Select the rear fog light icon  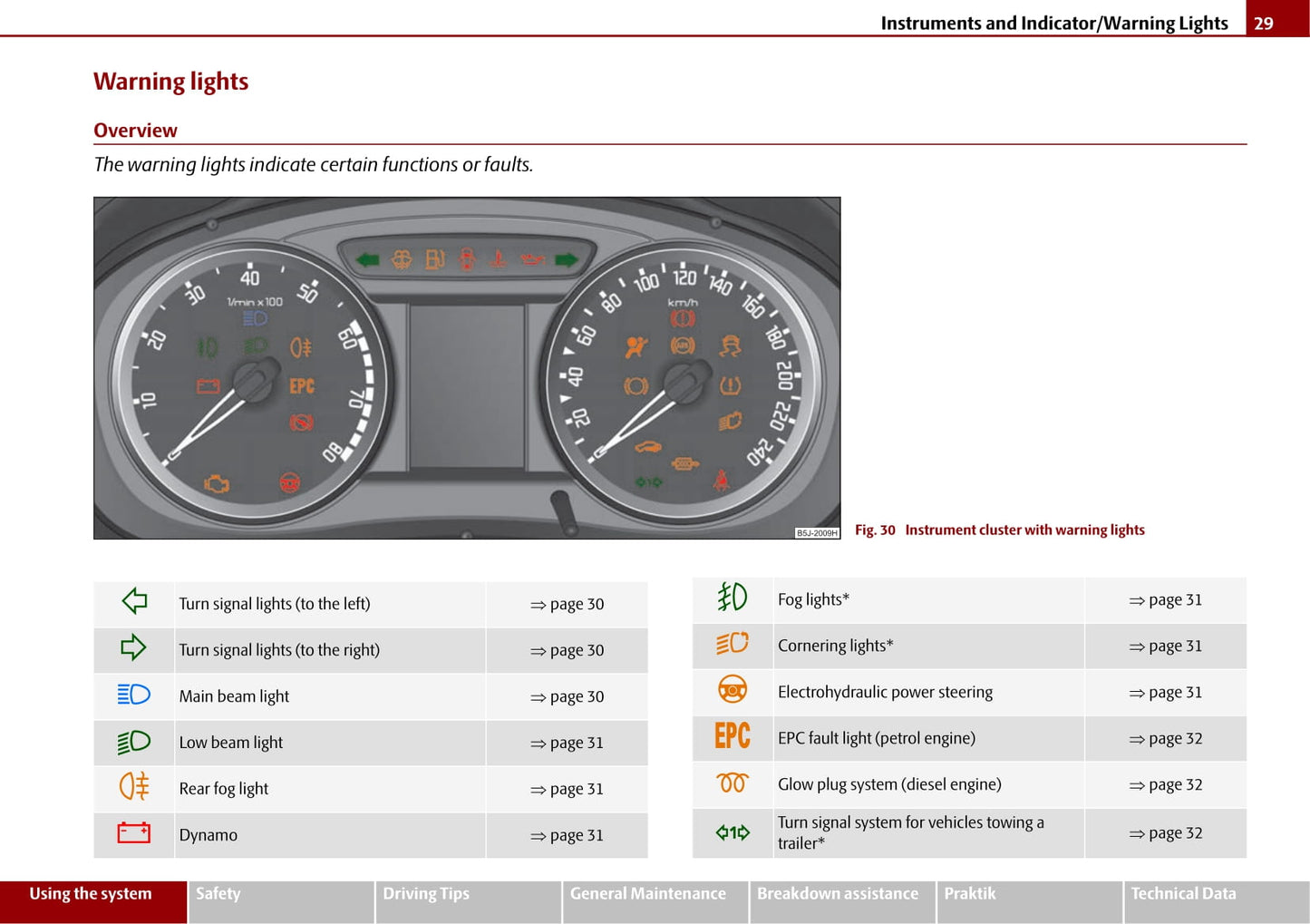tap(134, 786)
